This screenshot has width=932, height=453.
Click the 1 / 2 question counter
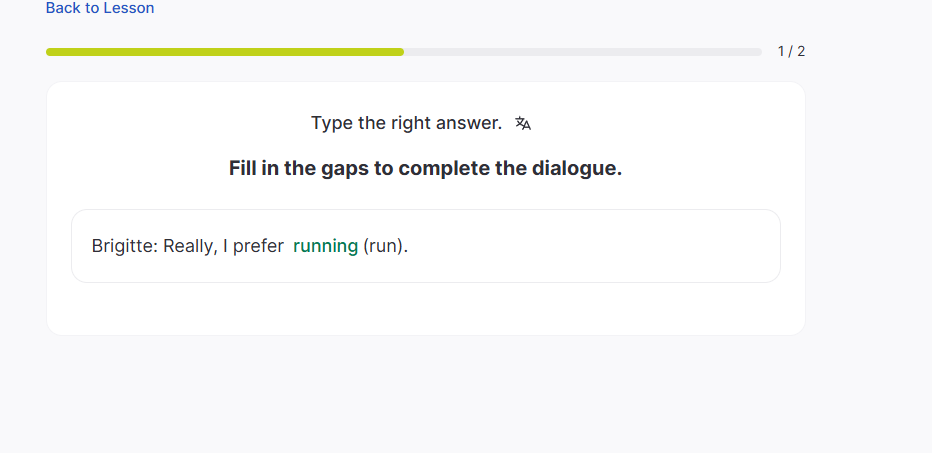click(791, 52)
